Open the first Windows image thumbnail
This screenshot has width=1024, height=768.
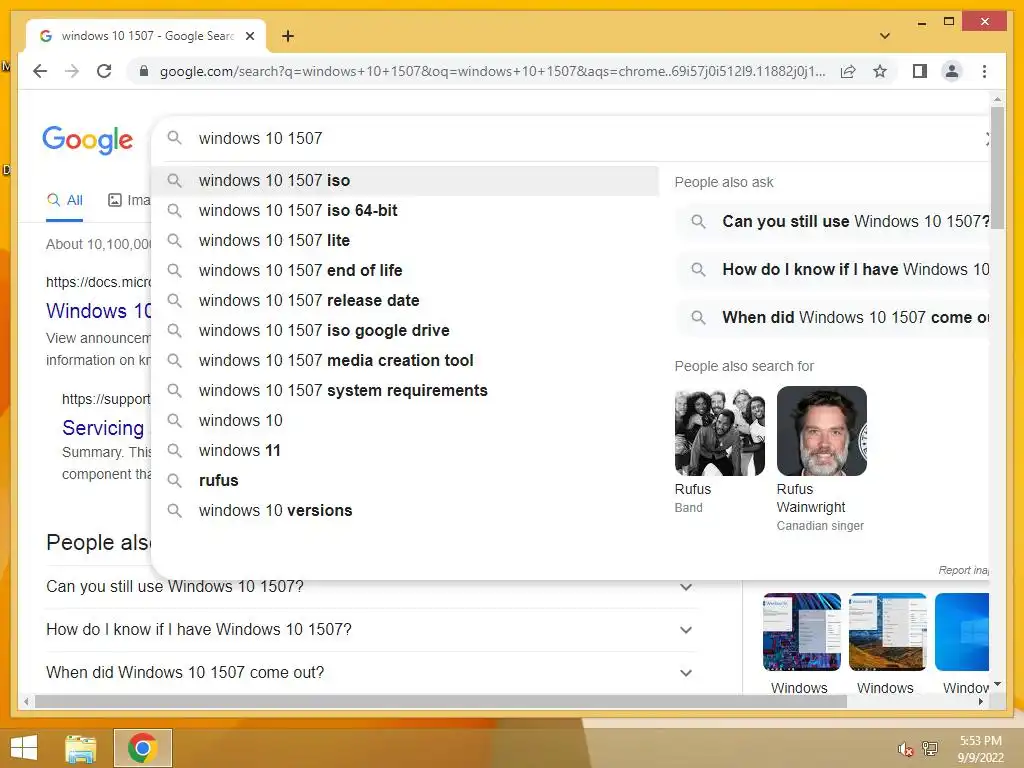(x=801, y=632)
